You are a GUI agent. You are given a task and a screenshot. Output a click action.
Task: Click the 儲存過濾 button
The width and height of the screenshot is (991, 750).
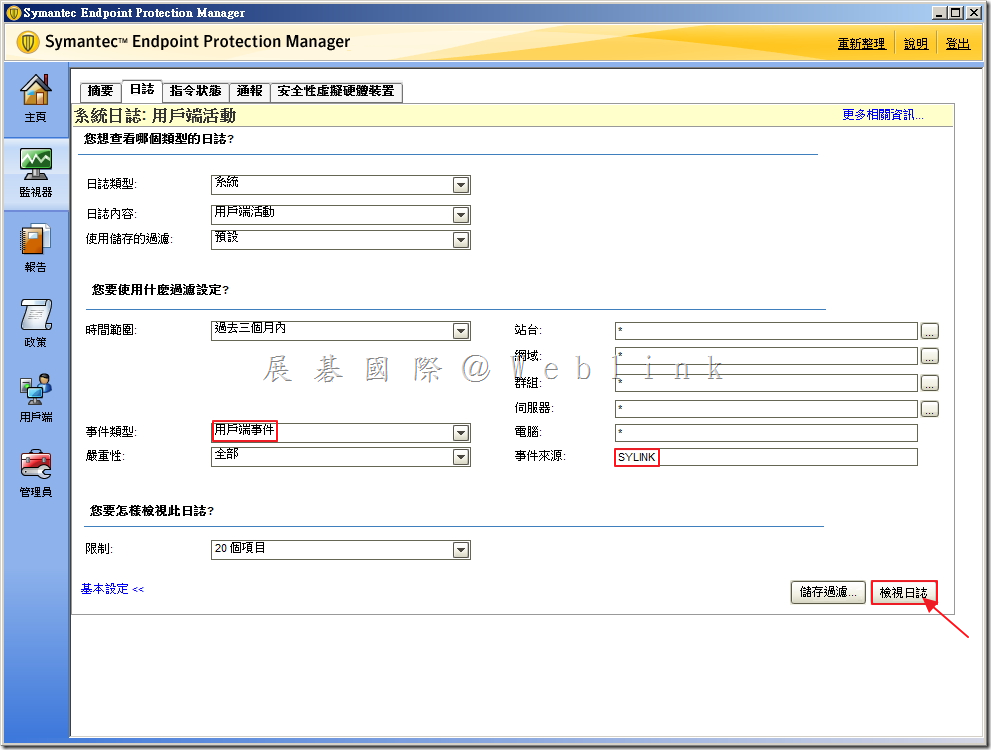(828, 592)
